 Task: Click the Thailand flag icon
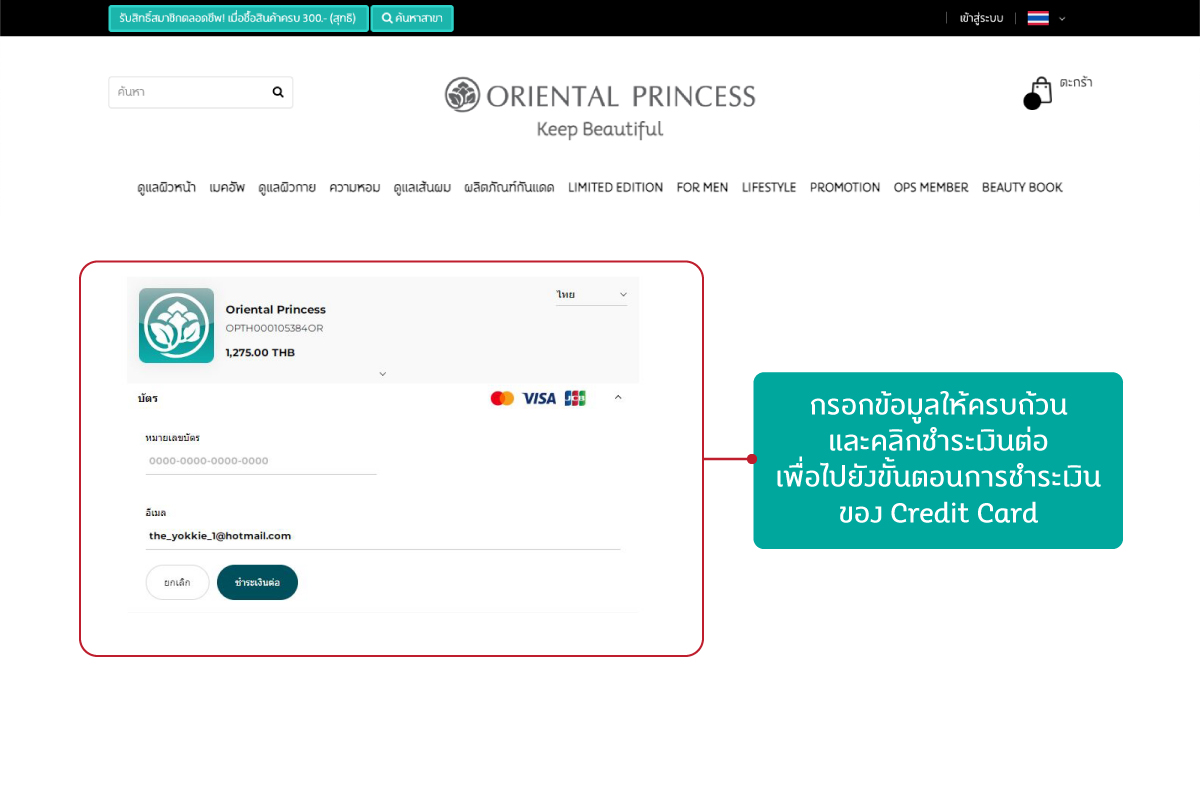point(1038,18)
